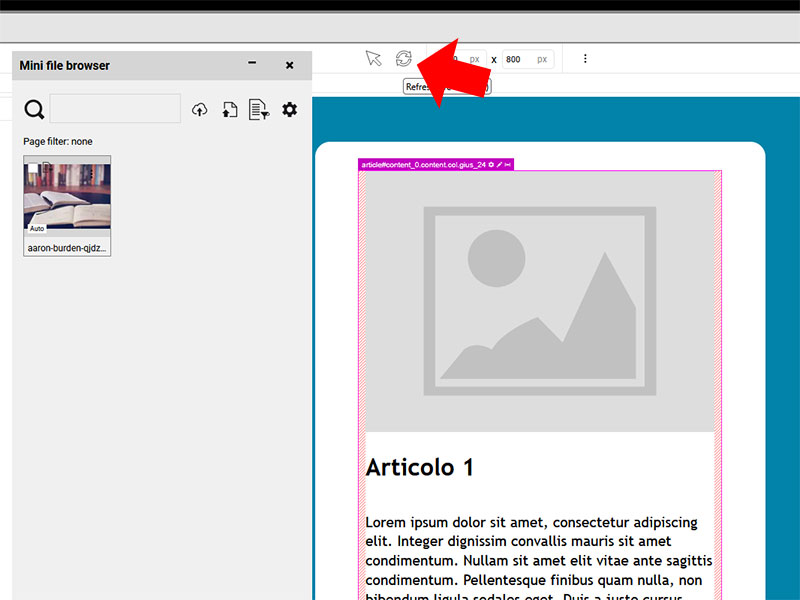Click the cloud upload icon

tap(200, 110)
